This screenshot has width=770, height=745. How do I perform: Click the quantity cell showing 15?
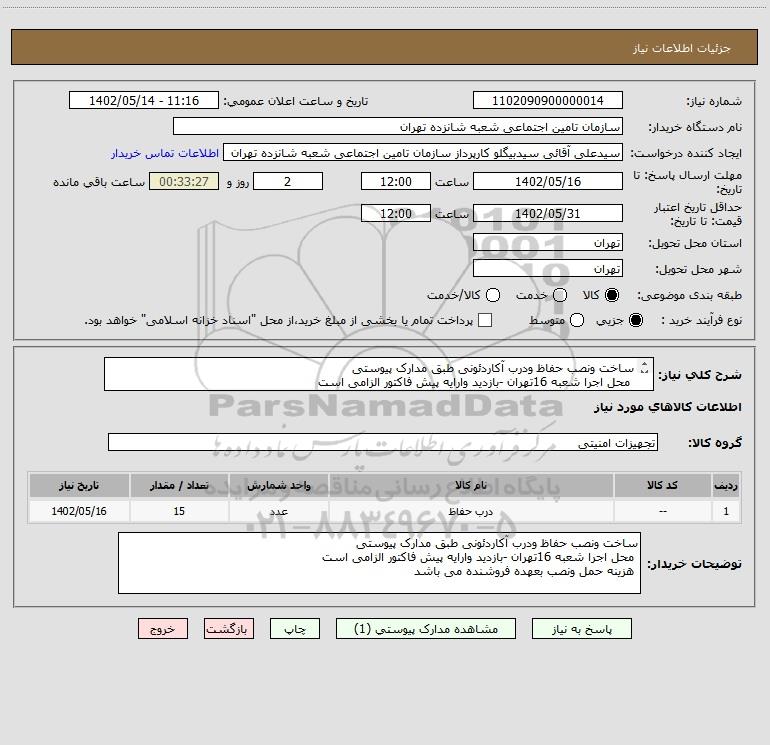pyautogui.click(x=179, y=511)
